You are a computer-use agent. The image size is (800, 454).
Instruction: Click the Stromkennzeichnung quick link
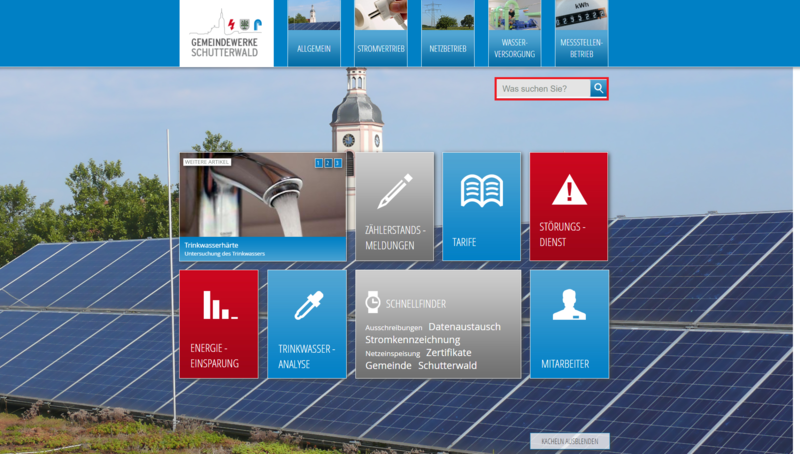tap(413, 340)
